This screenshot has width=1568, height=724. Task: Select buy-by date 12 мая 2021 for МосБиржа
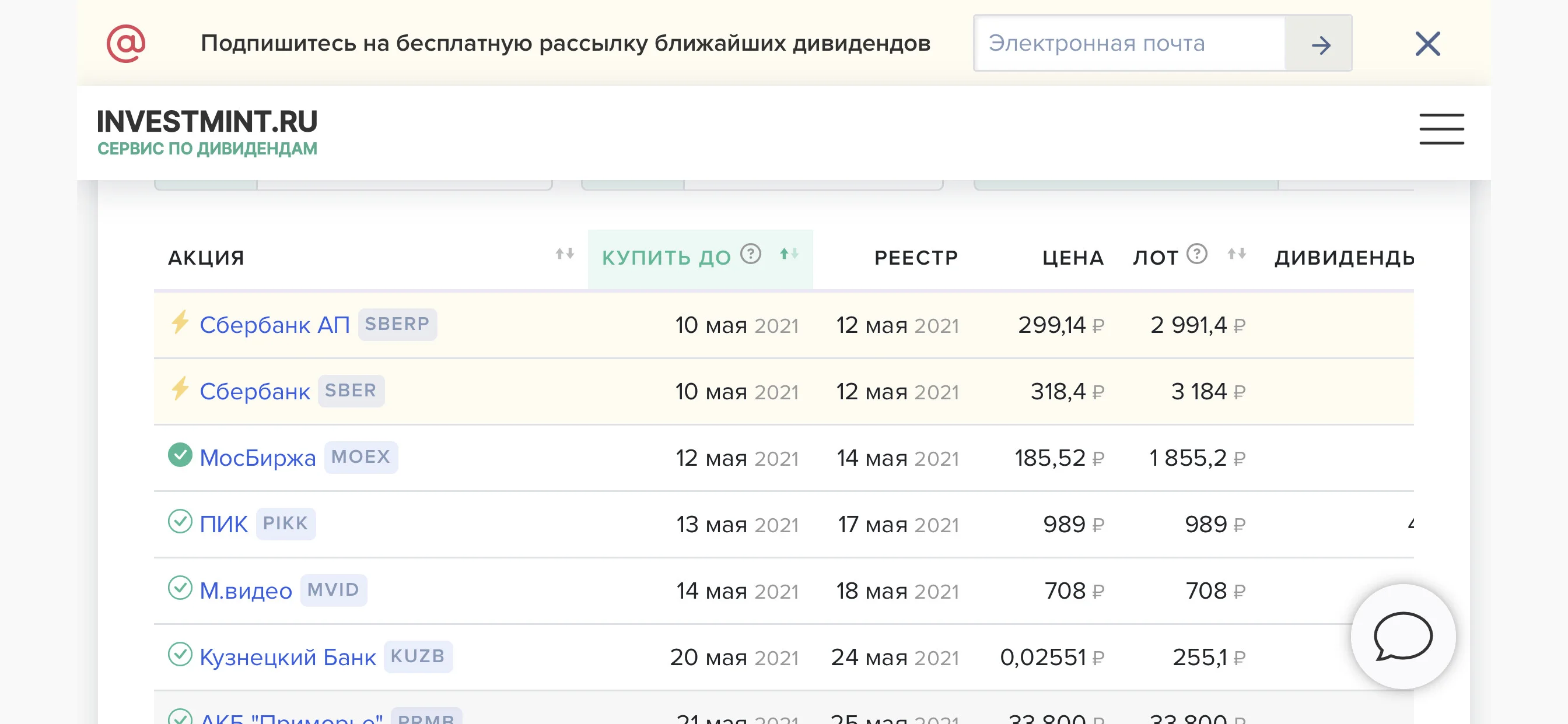(737, 458)
